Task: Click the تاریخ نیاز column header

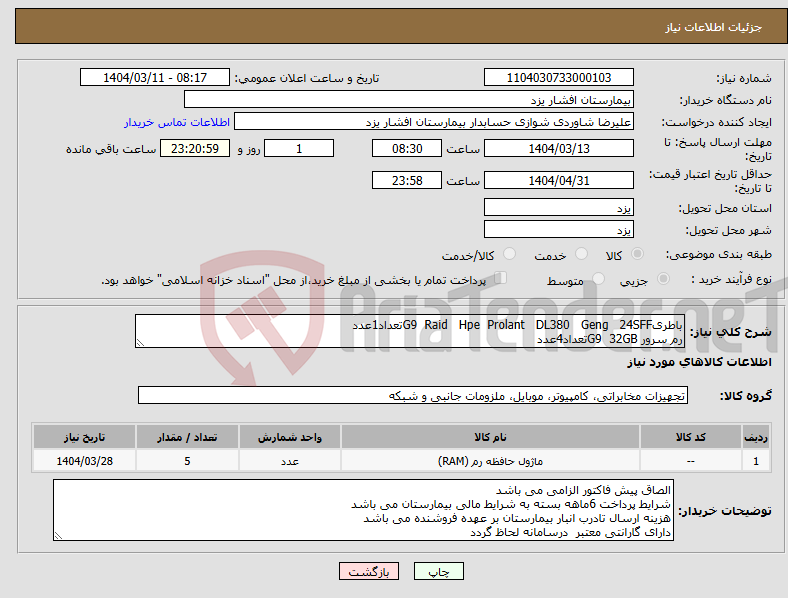Action: tap(84, 437)
